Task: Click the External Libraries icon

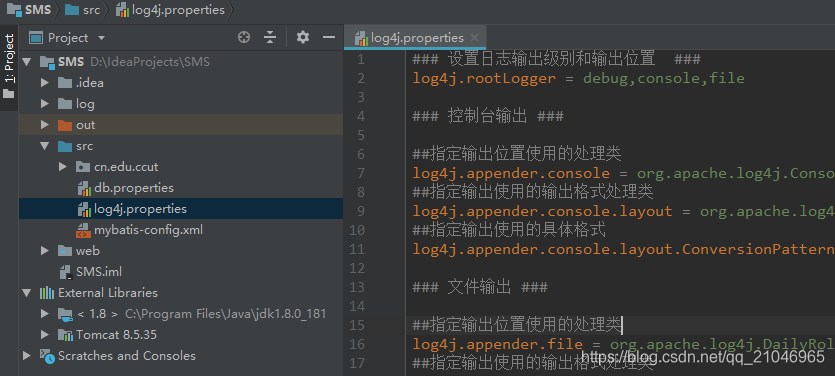Action: pyautogui.click(x=47, y=293)
